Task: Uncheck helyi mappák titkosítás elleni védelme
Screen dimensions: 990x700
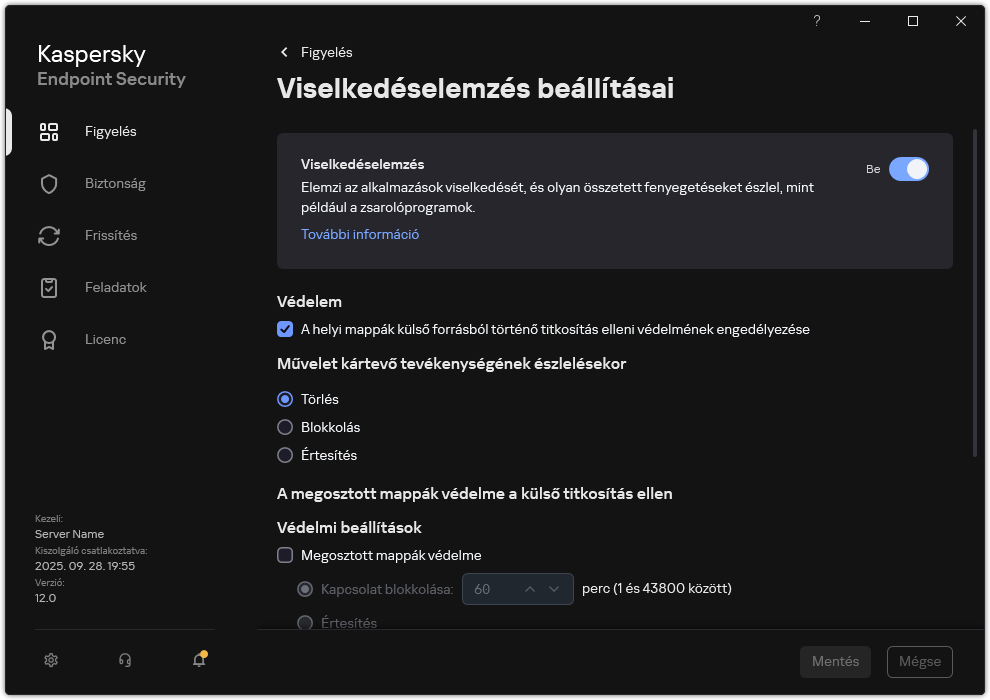Action: (285, 328)
